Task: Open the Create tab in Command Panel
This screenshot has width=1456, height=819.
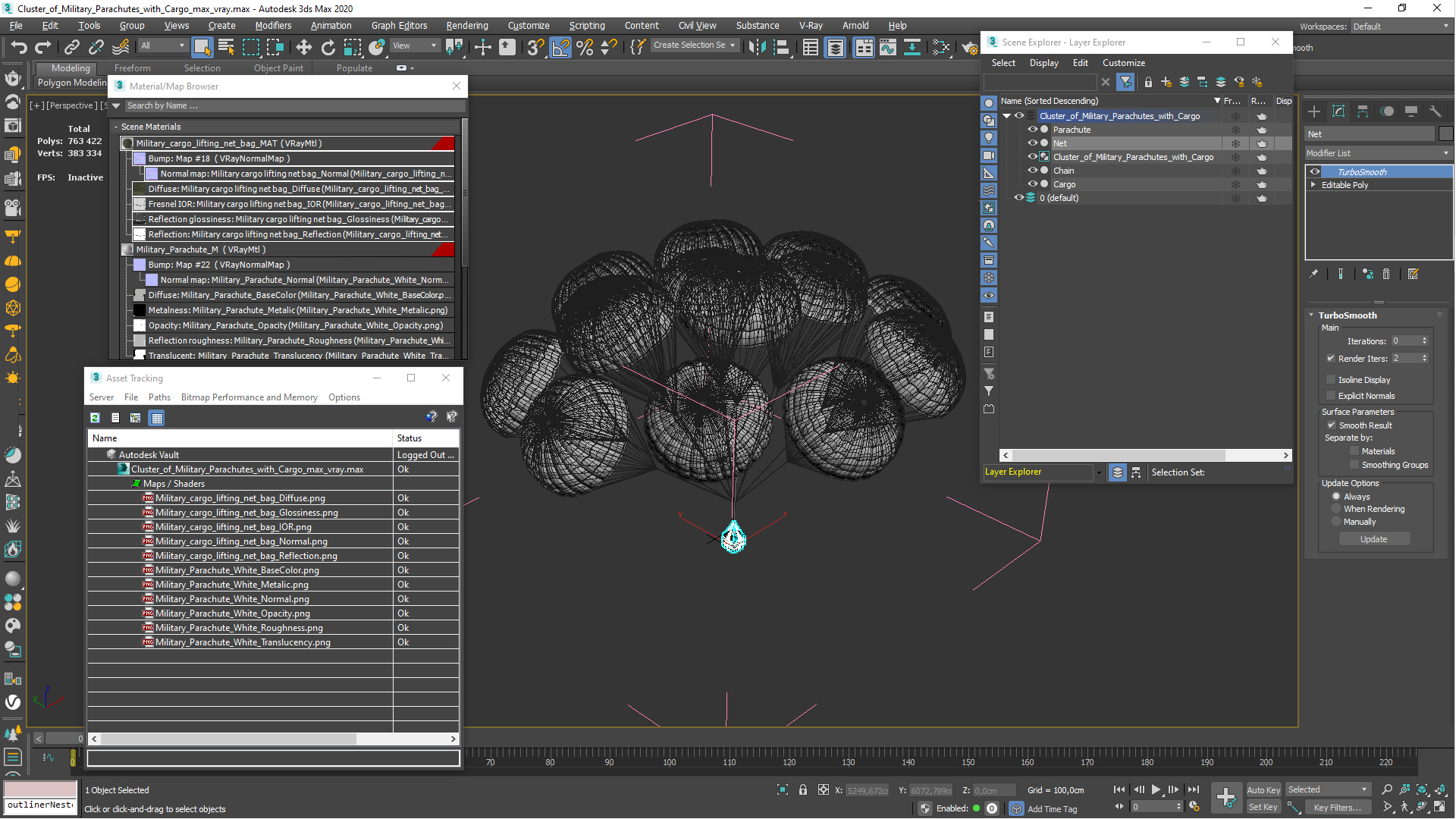Action: pos(1314,111)
